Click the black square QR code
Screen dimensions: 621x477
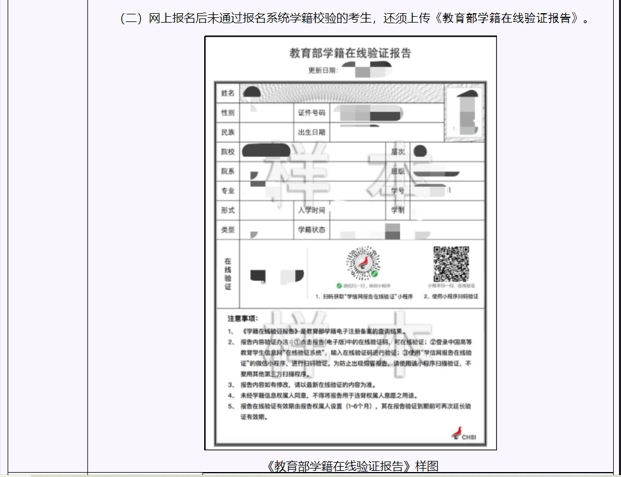(451, 264)
